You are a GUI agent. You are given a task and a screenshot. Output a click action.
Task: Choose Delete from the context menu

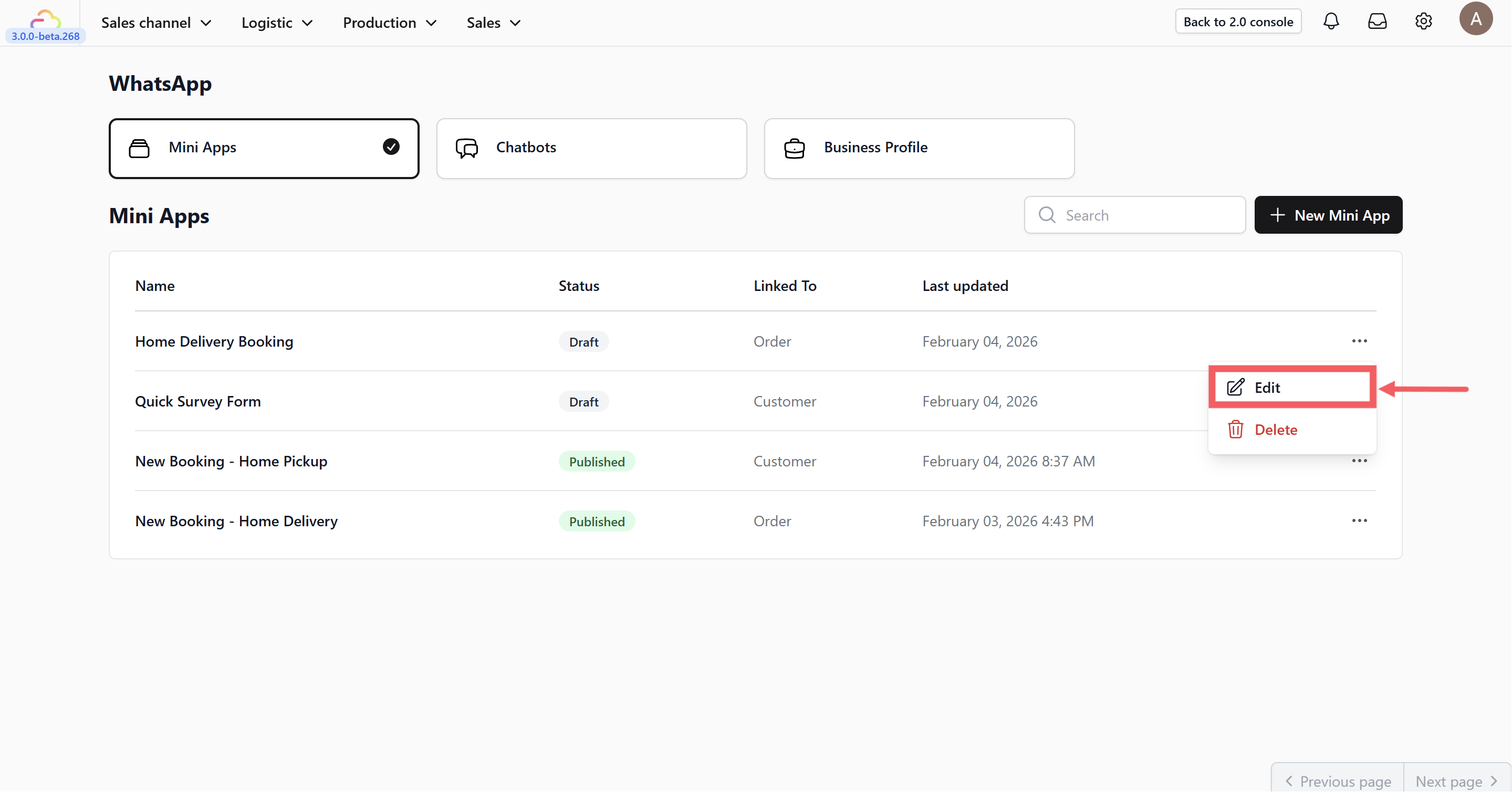(1291, 430)
